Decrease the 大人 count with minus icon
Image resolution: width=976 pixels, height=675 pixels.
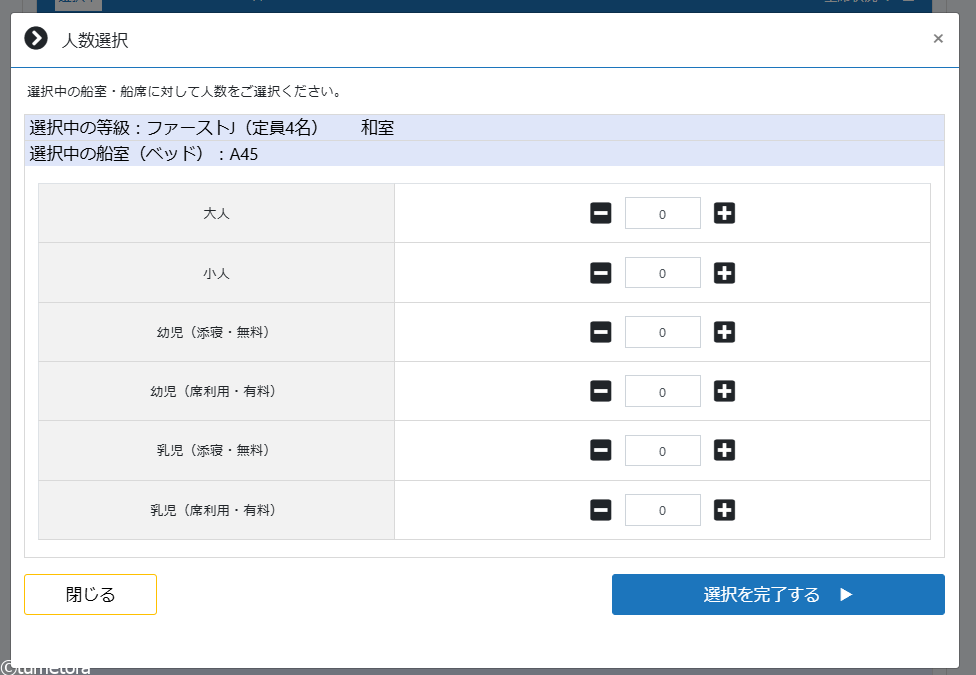(601, 213)
